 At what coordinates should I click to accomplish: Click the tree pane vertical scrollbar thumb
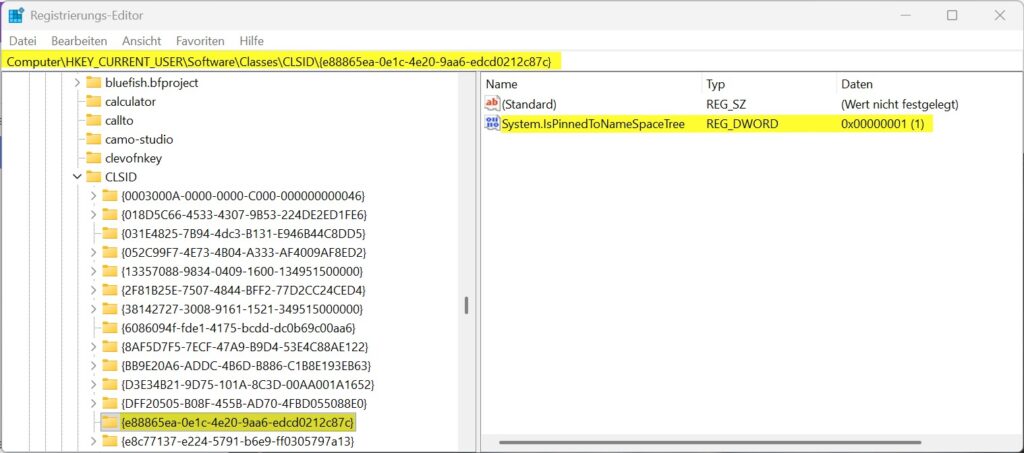click(x=466, y=305)
